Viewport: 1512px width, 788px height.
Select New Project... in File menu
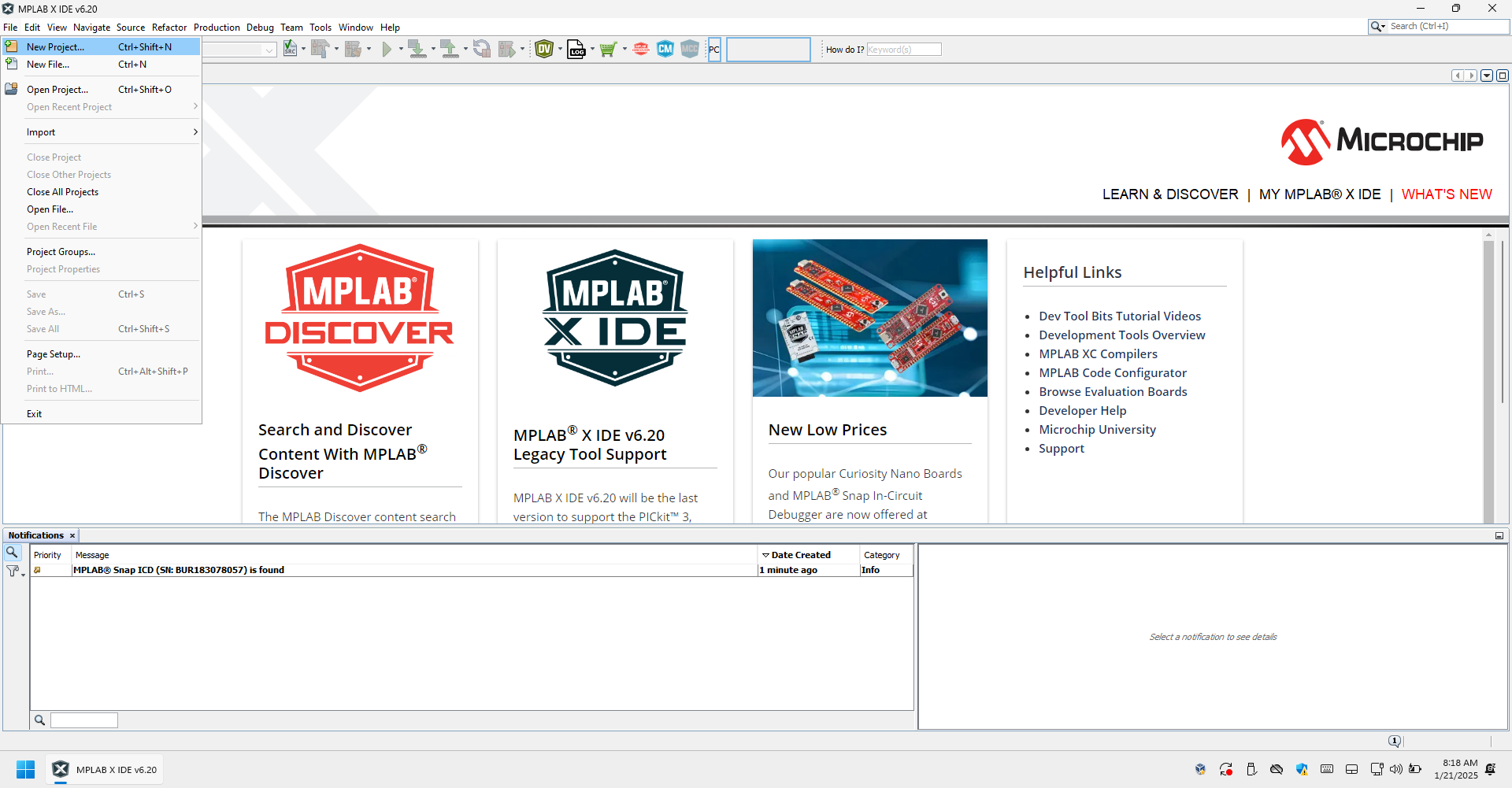[x=101, y=47]
